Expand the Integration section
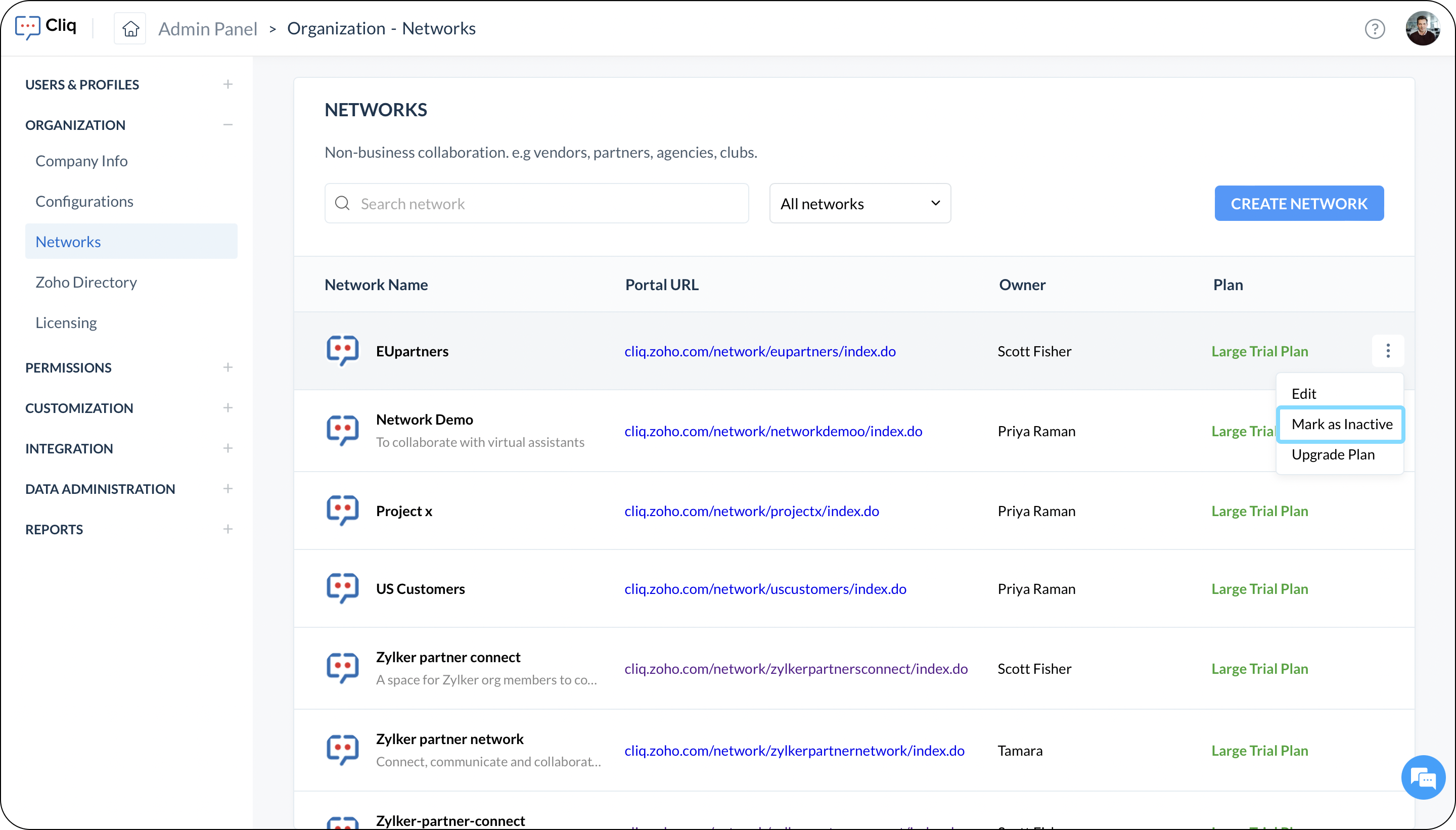Viewport: 1456px width, 830px height. [228, 448]
